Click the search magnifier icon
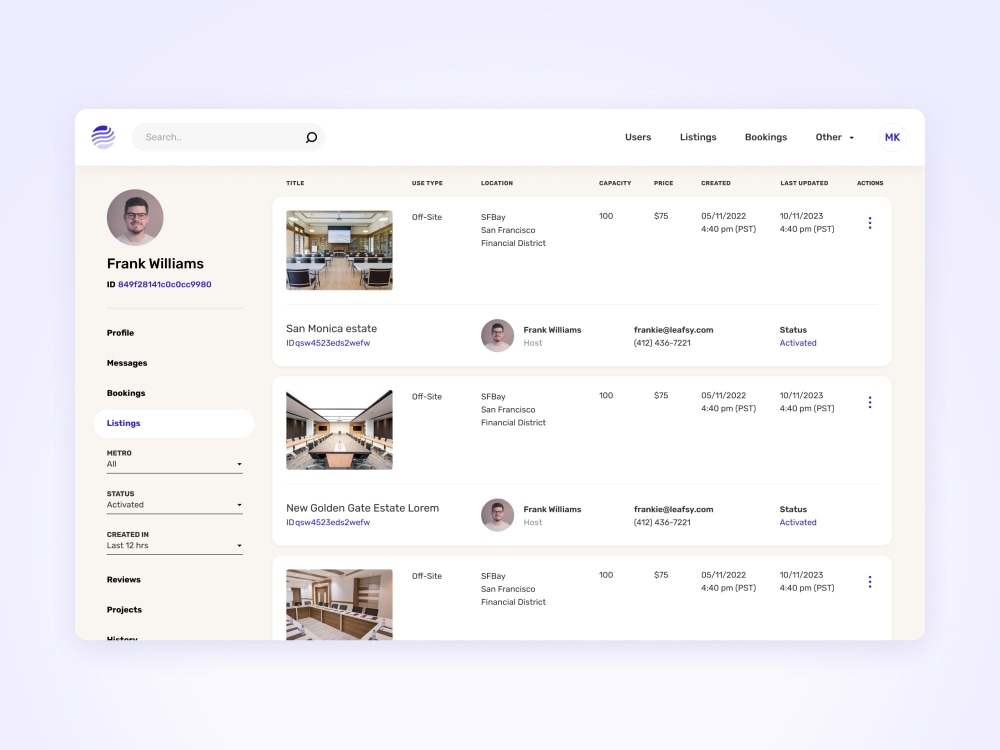 pos(311,137)
